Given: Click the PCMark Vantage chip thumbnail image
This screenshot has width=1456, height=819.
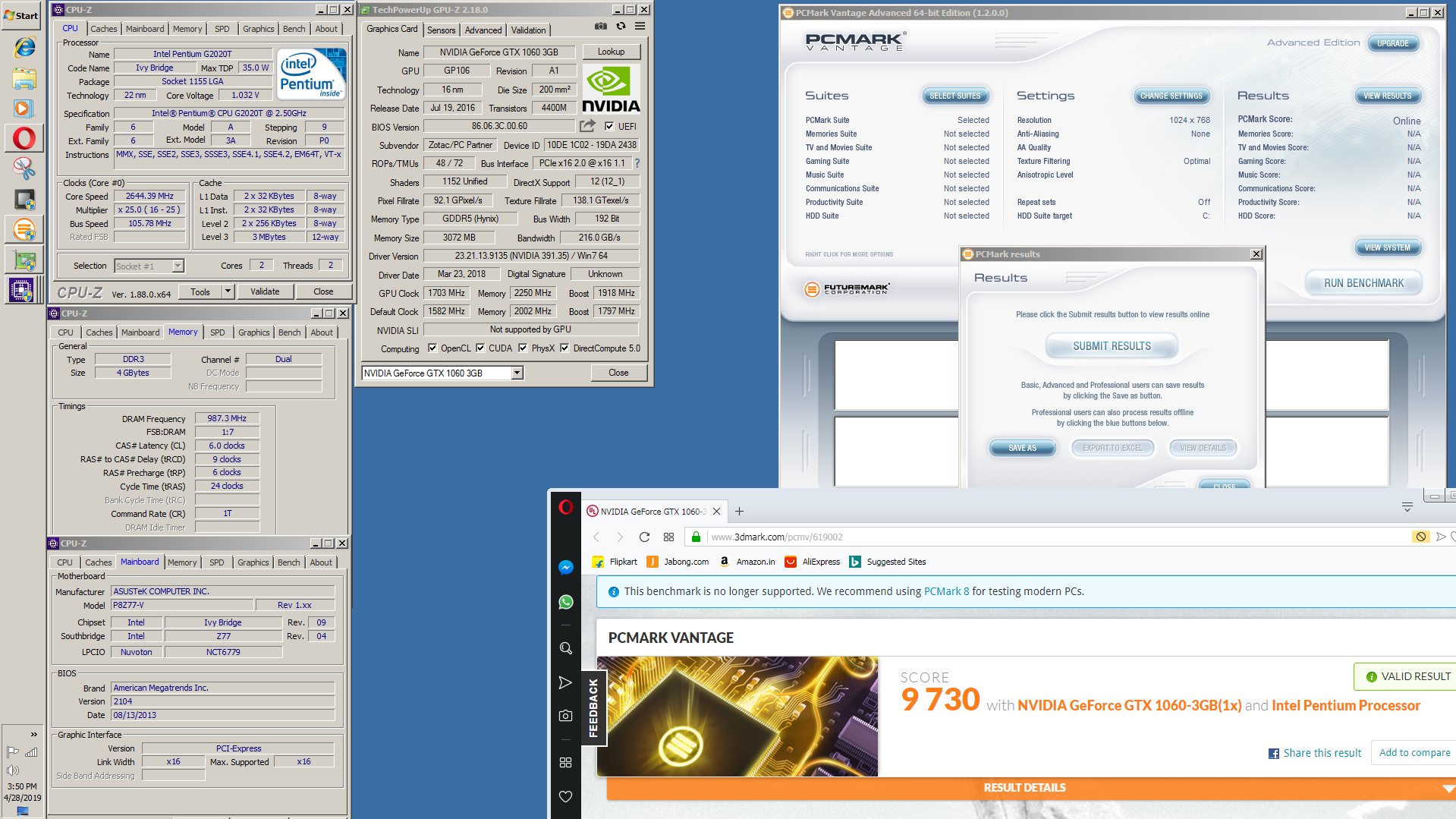Looking at the screenshot, I should point(737,717).
